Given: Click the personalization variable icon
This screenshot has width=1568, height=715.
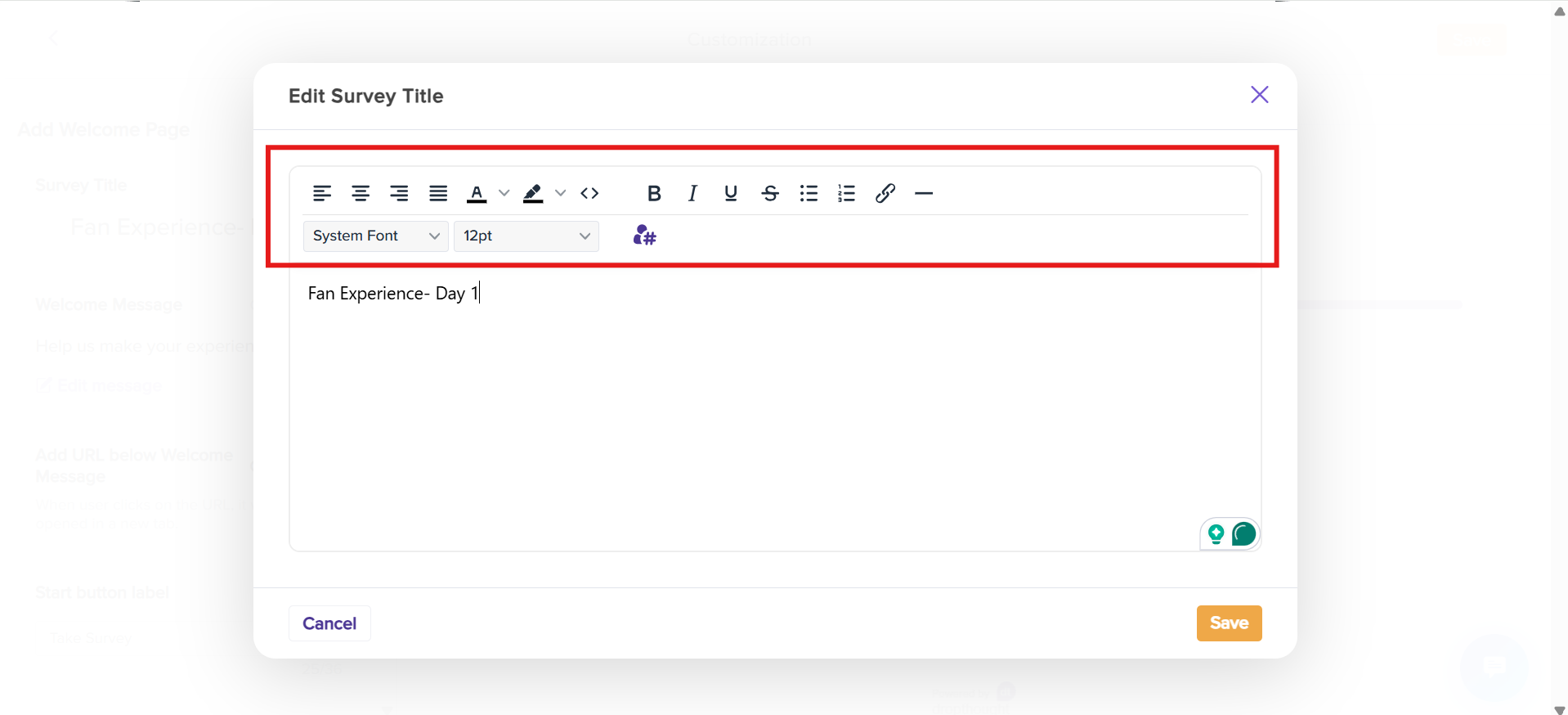Looking at the screenshot, I should point(644,236).
